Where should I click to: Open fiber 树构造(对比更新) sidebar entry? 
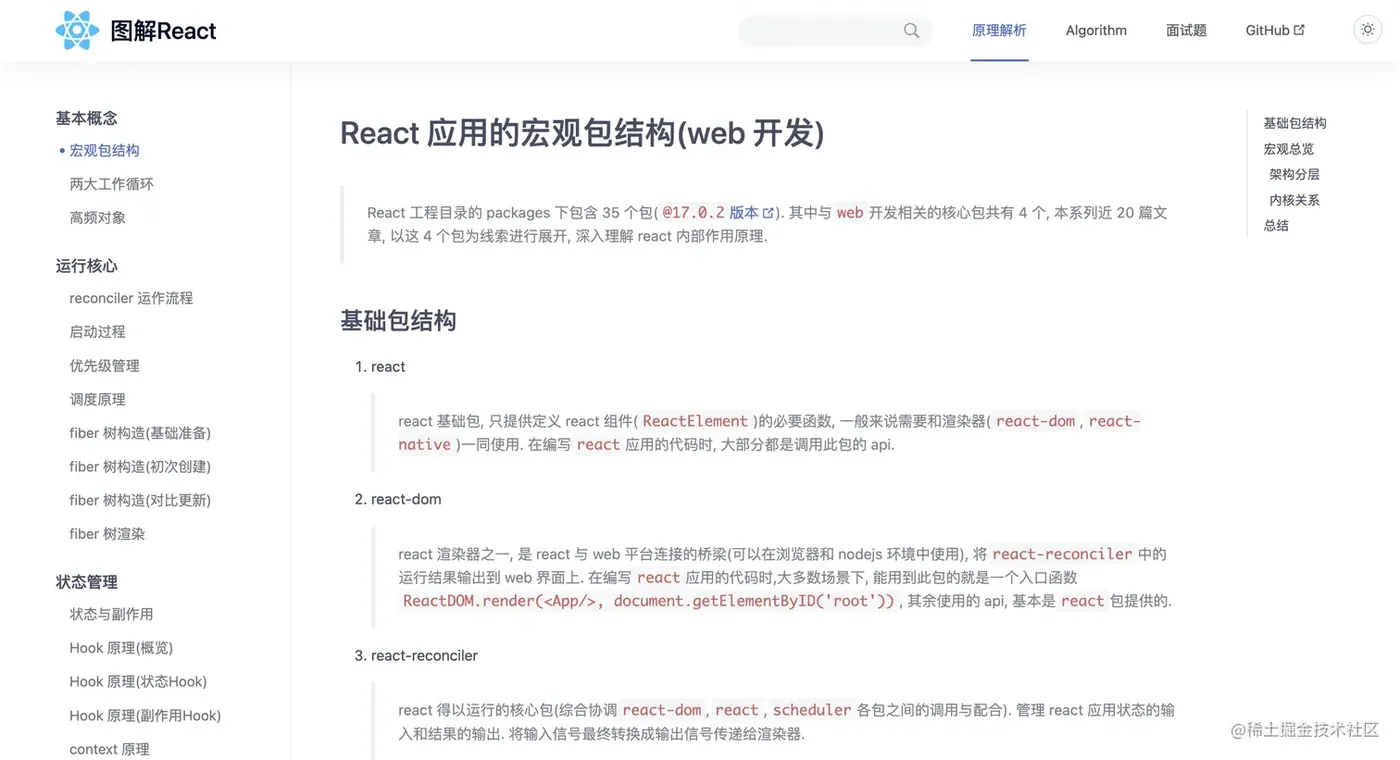pos(140,500)
